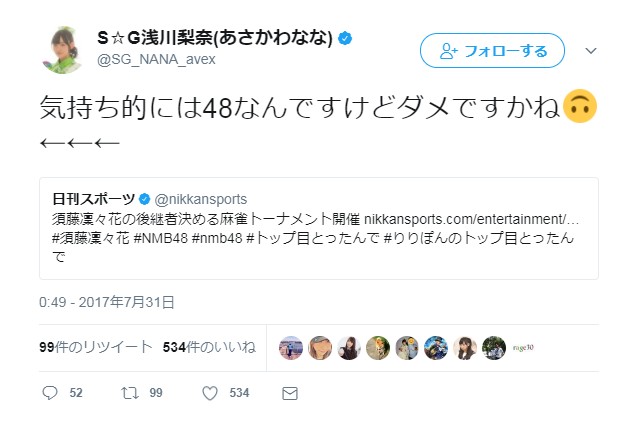
Task: Open the tweet timestamp 0:49 - 2017年7月31日
Action: (x=109, y=301)
